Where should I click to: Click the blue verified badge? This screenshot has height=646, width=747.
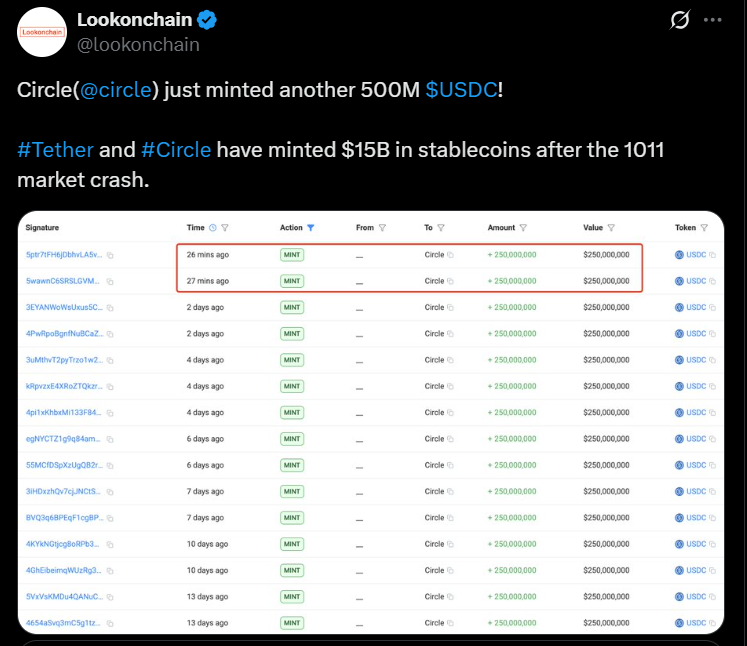point(208,21)
